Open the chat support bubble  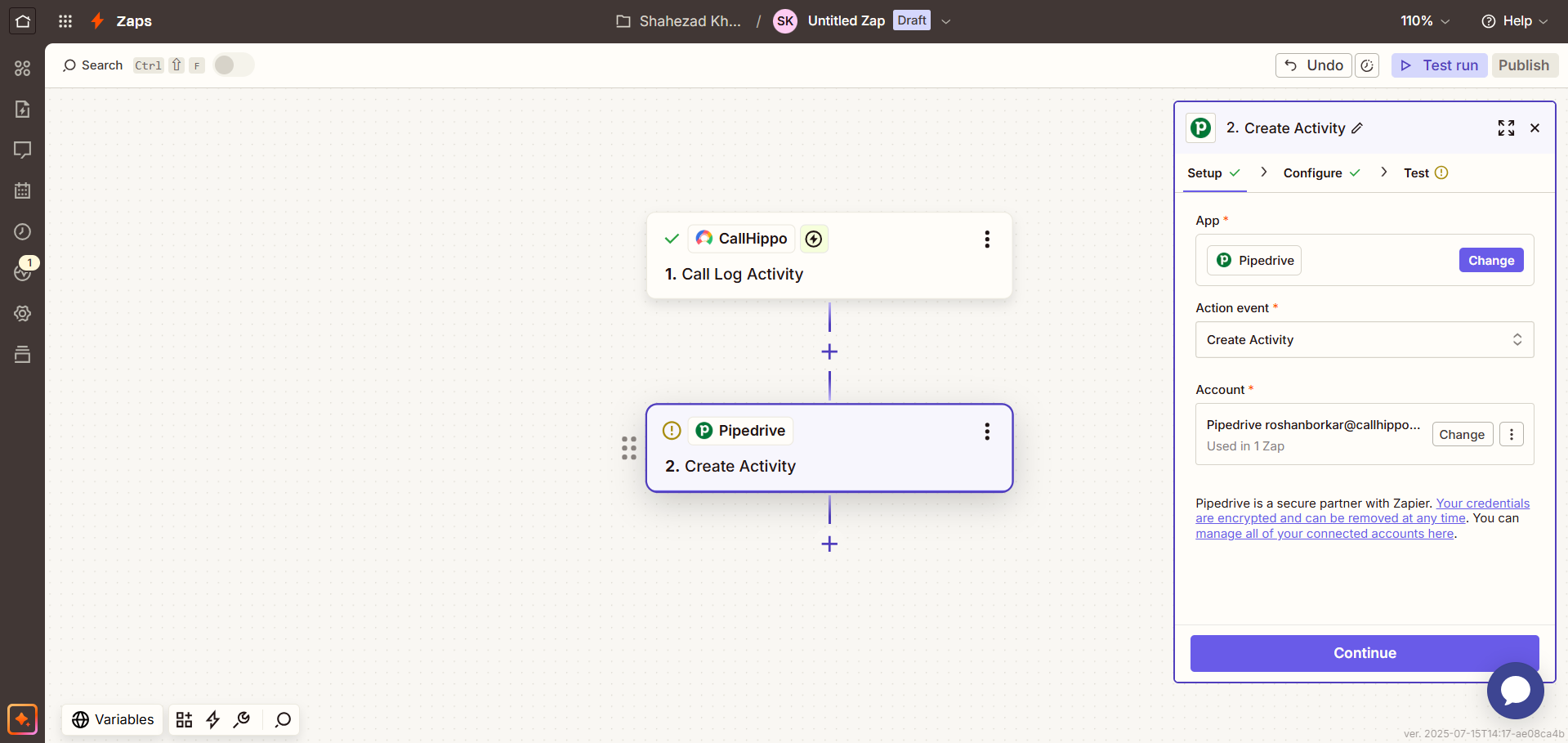(x=1515, y=691)
